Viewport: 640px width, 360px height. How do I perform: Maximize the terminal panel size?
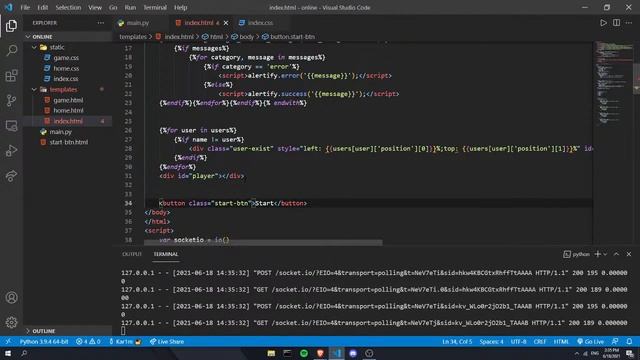pyautogui.click(x=616, y=254)
